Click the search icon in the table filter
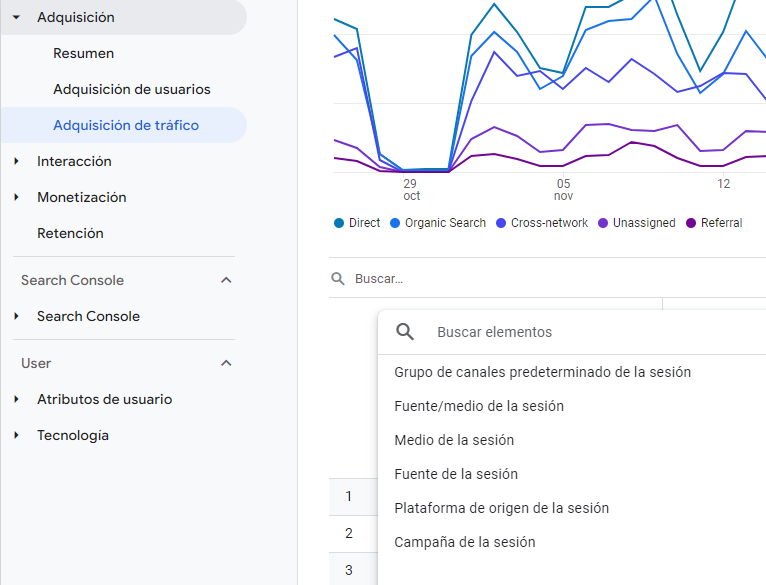 coord(338,279)
